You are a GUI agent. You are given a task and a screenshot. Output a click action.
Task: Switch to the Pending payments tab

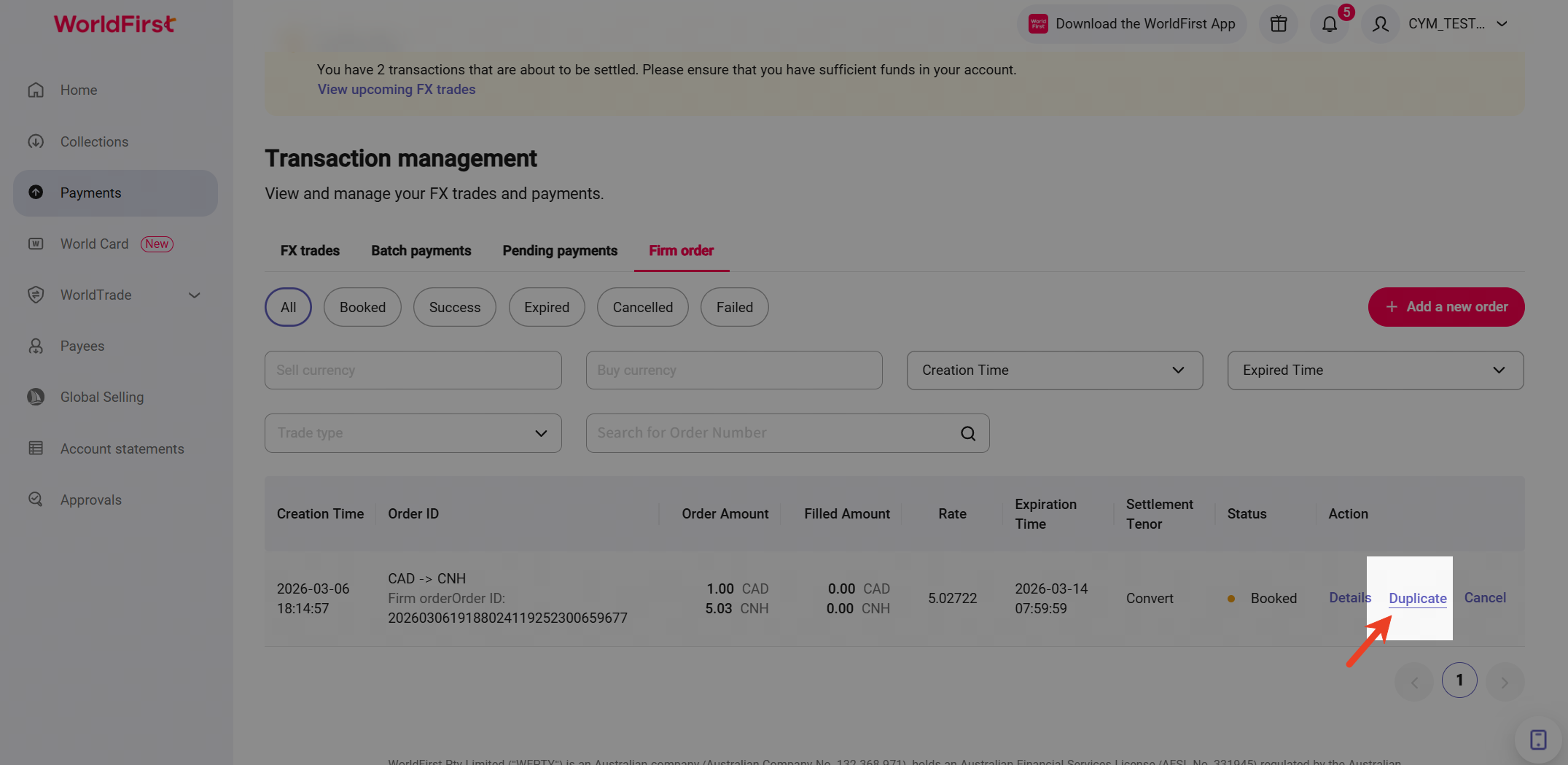point(559,250)
